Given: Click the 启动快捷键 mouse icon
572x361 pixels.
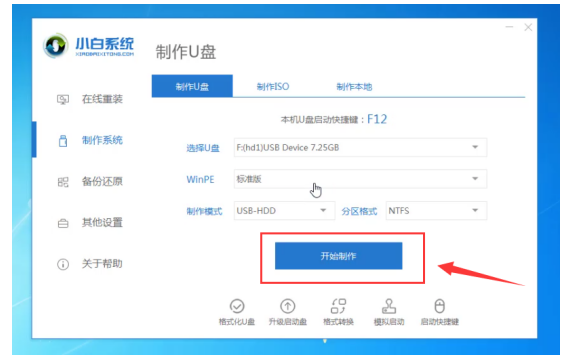Looking at the screenshot, I should click(440, 306).
